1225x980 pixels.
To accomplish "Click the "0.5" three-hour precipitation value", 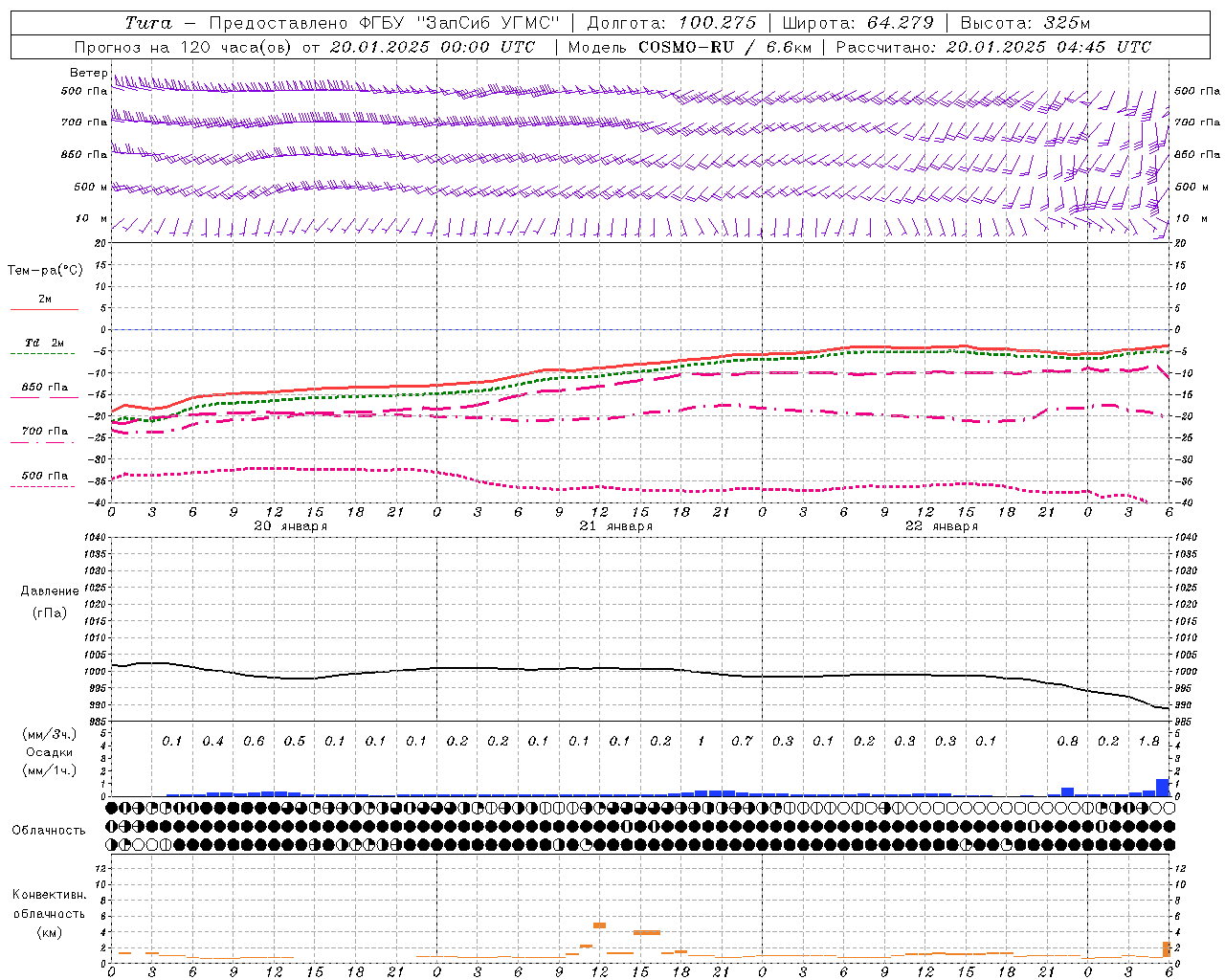I will [294, 742].
